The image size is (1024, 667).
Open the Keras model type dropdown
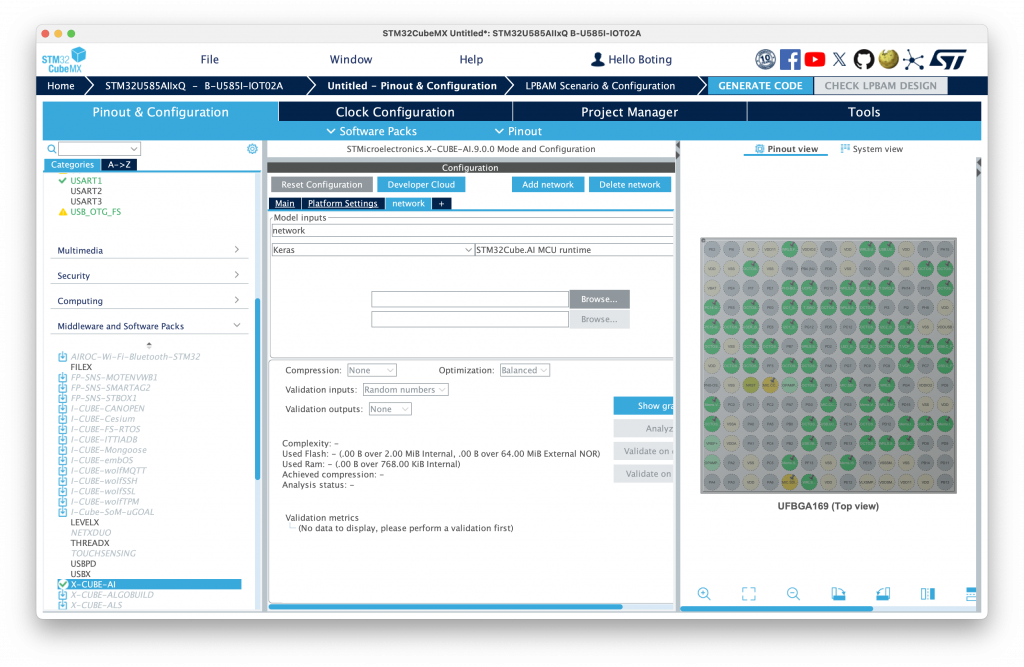(372, 250)
